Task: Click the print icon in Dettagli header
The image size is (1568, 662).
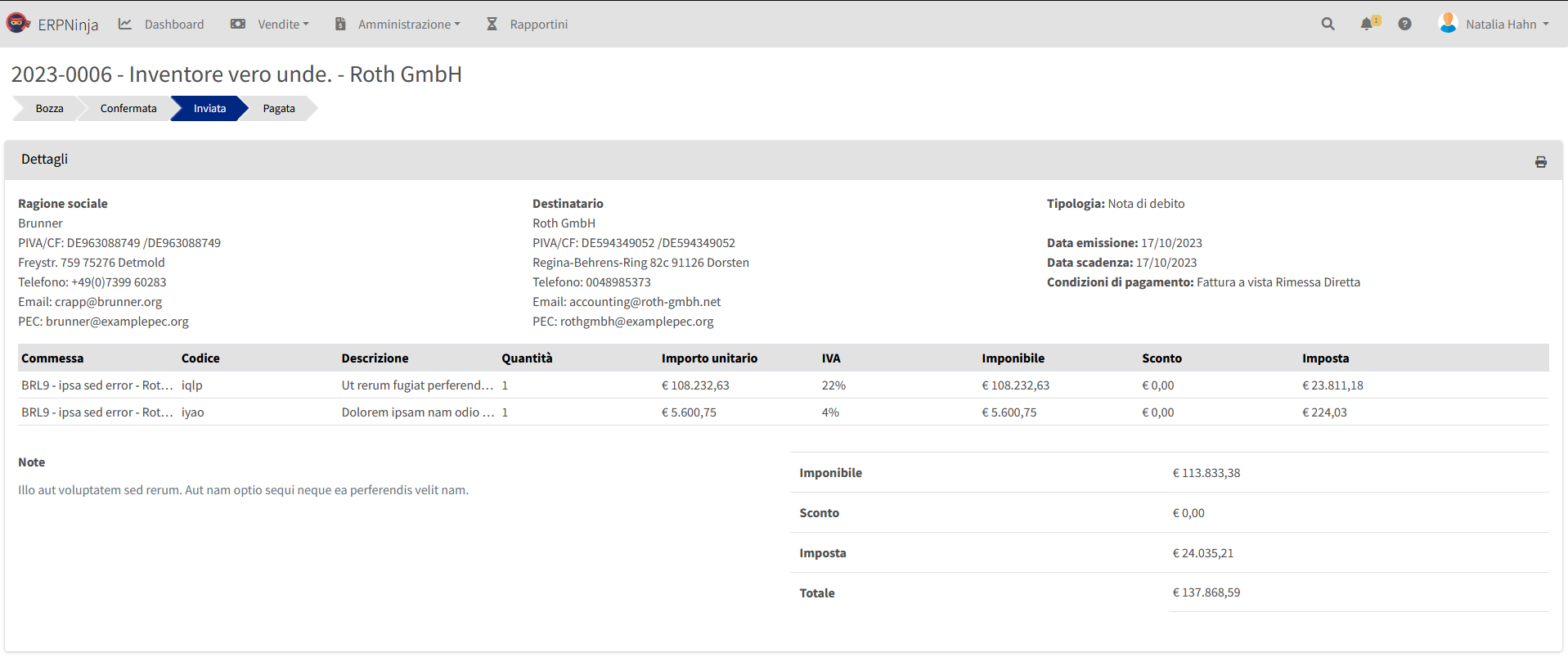Action: [x=1541, y=162]
